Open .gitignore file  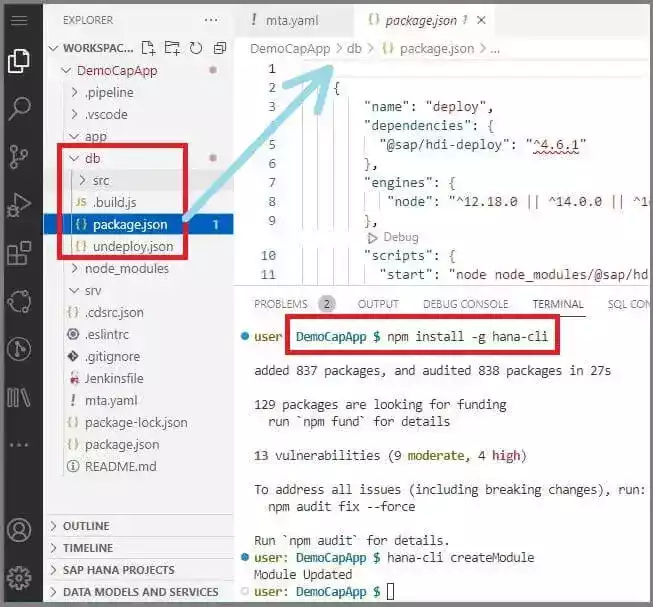(113, 357)
